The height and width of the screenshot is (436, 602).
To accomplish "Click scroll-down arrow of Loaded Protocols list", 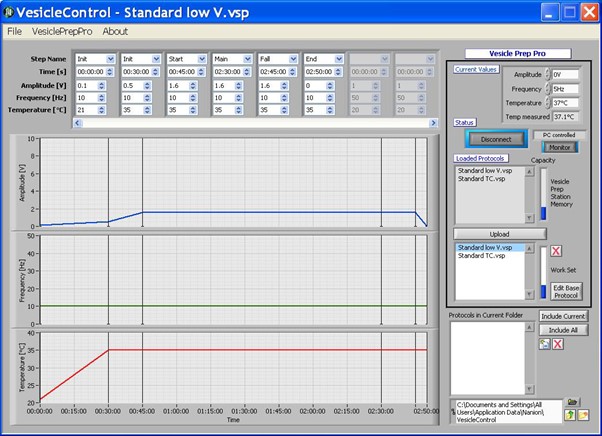I will click(529, 218).
